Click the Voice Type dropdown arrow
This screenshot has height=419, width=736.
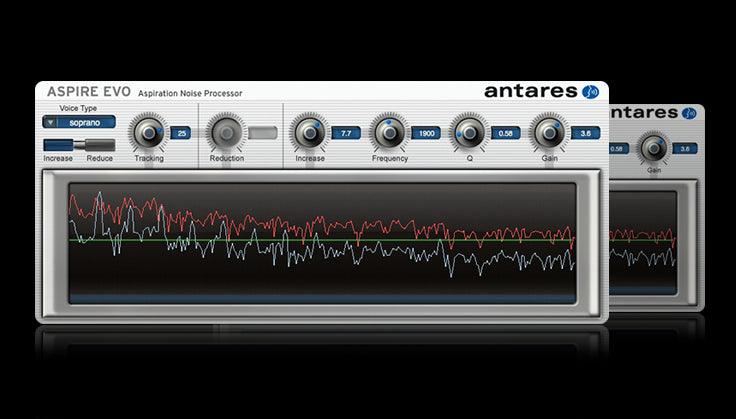[50, 123]
